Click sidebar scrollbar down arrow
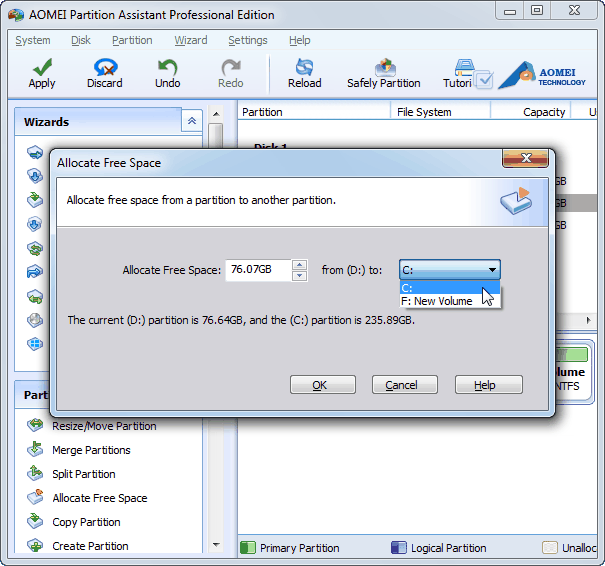The width and height of the screenshot is (605, 566). point(216,545)
